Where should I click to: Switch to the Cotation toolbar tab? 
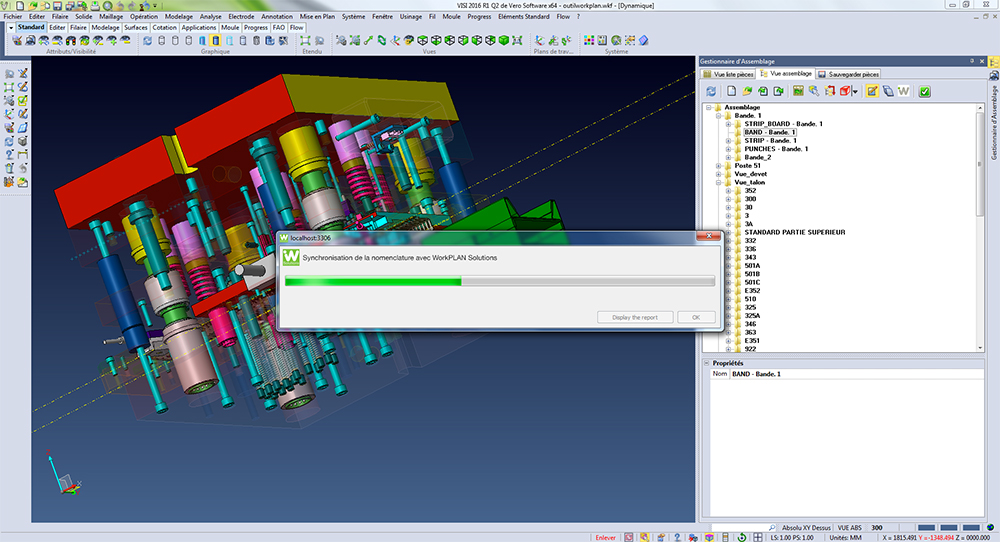point(164,27)
